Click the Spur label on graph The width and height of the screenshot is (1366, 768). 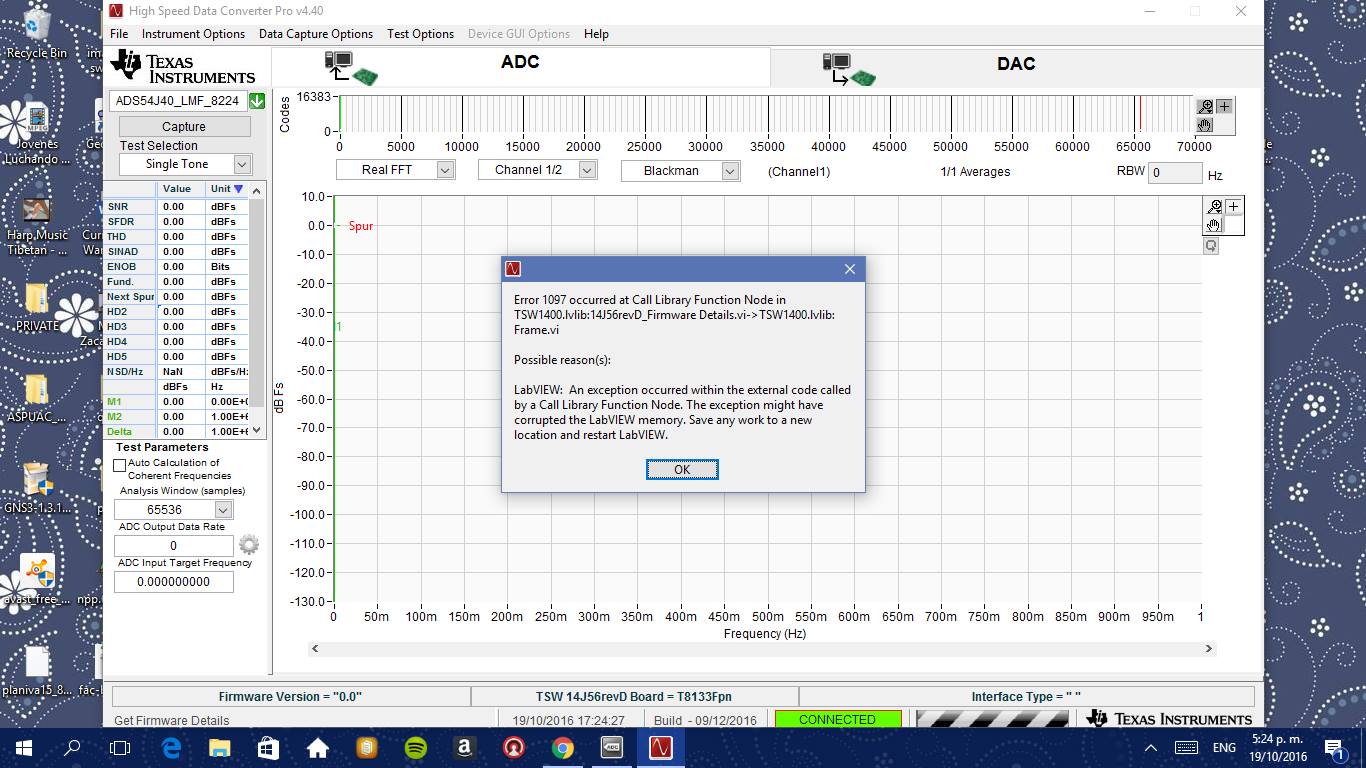361,226
